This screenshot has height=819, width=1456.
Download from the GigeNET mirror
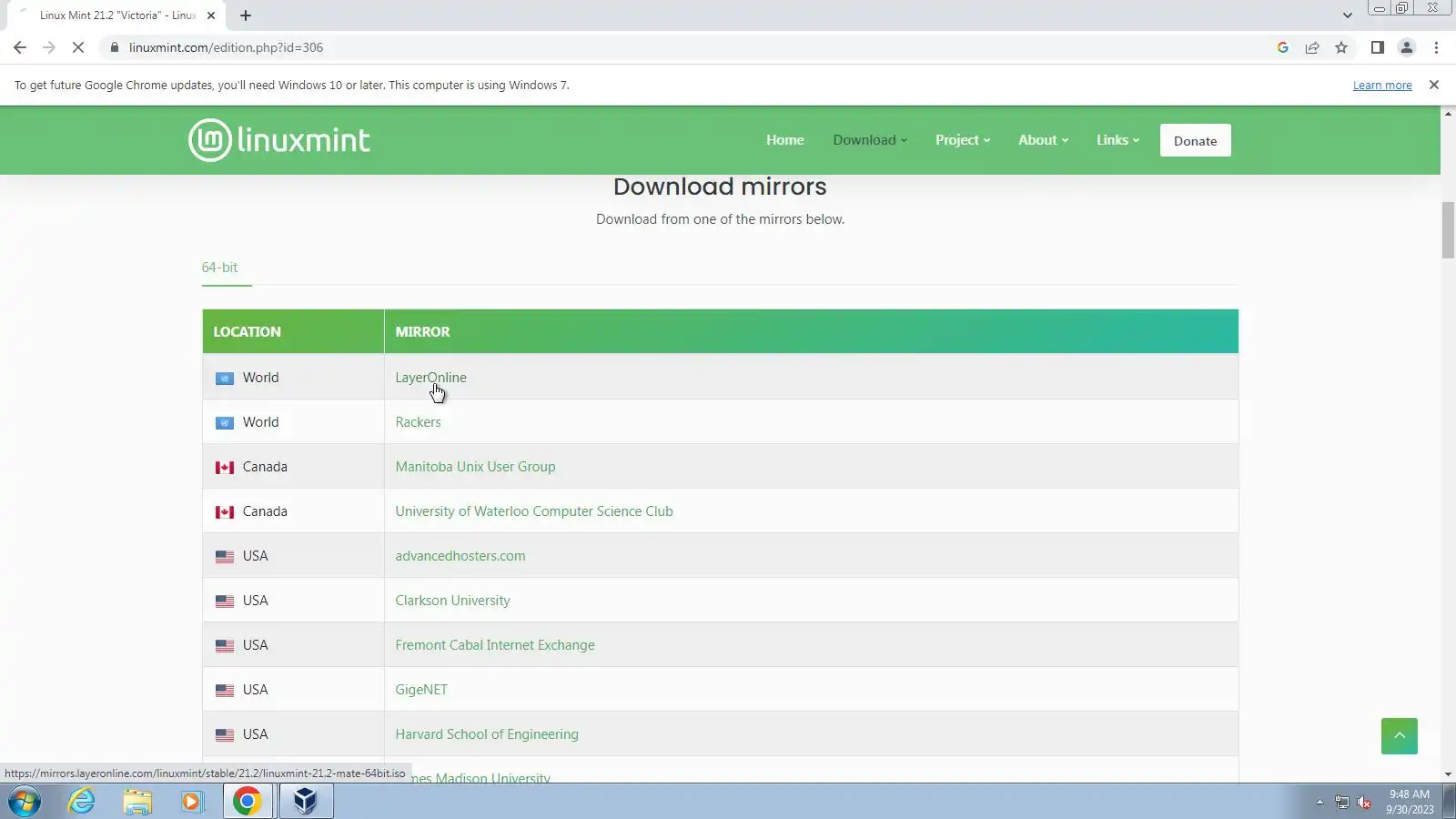[x=421, y=690]
